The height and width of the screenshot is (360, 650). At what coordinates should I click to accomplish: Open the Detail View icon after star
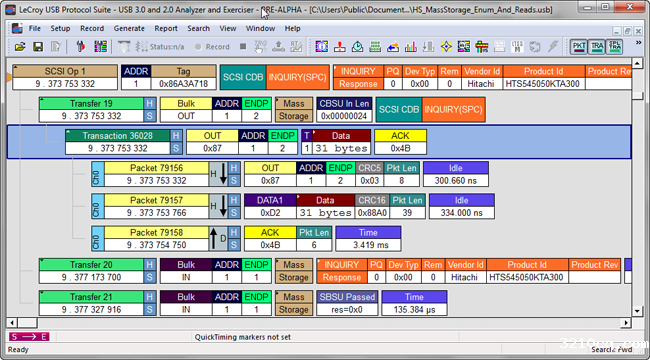[464, 47]
